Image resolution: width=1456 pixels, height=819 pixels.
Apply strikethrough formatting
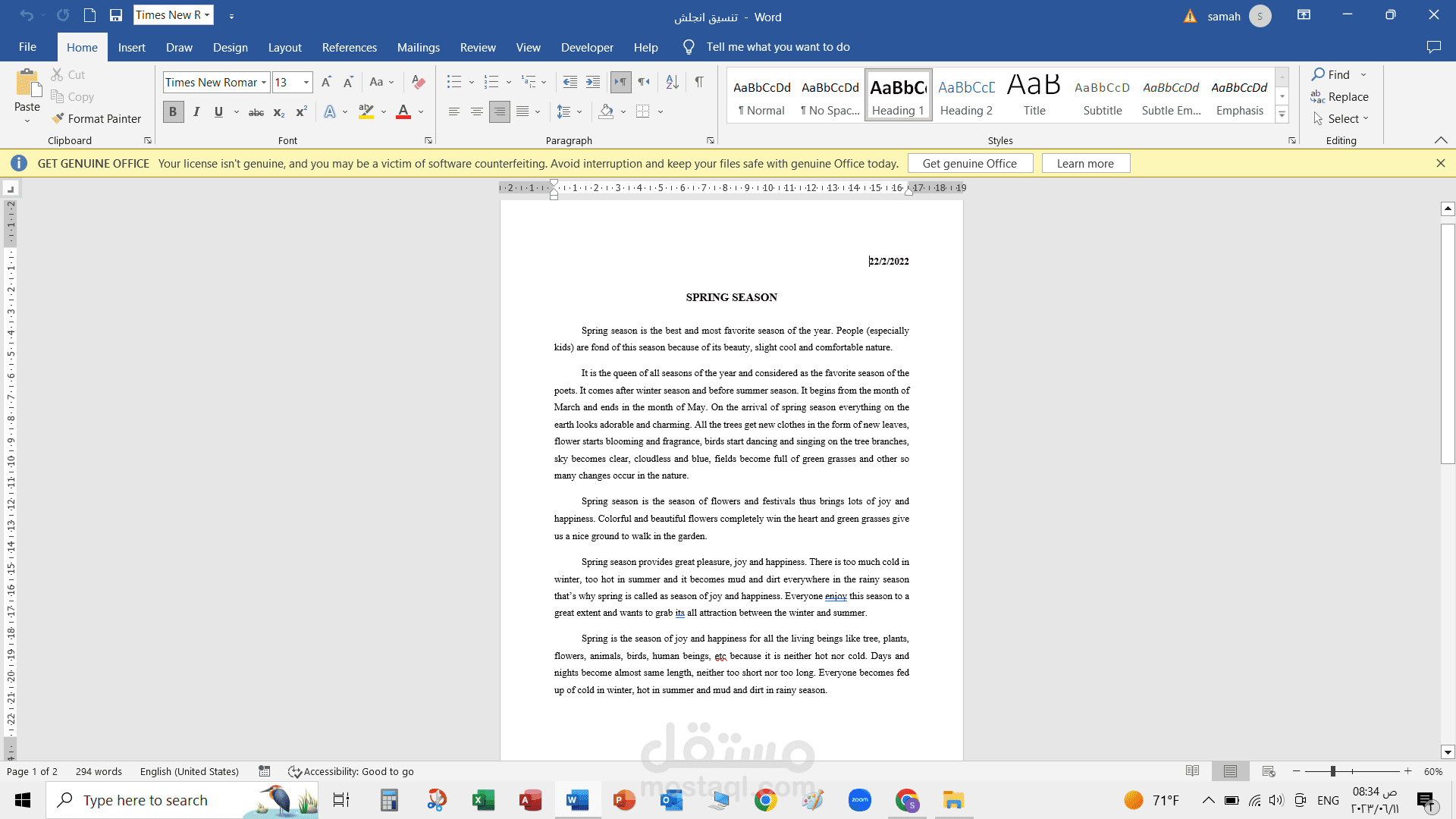click(x=256, y=112)
